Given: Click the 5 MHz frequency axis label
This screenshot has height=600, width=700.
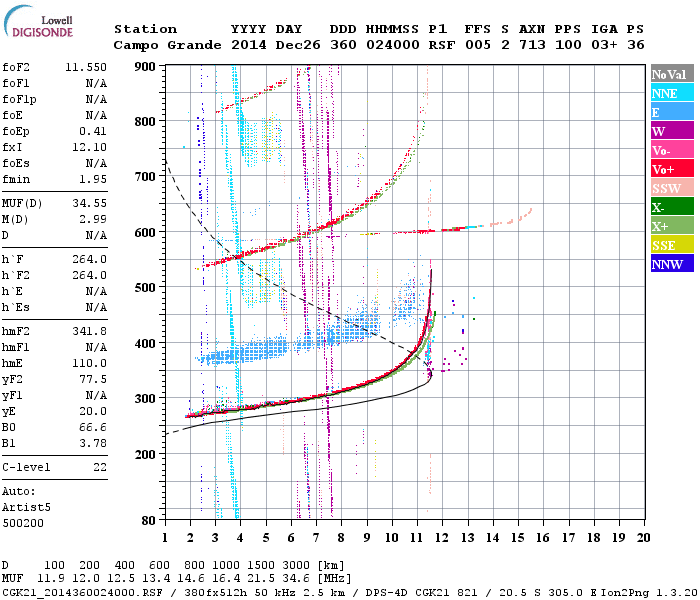Looking at the screenshot, I should pos(266,538).
